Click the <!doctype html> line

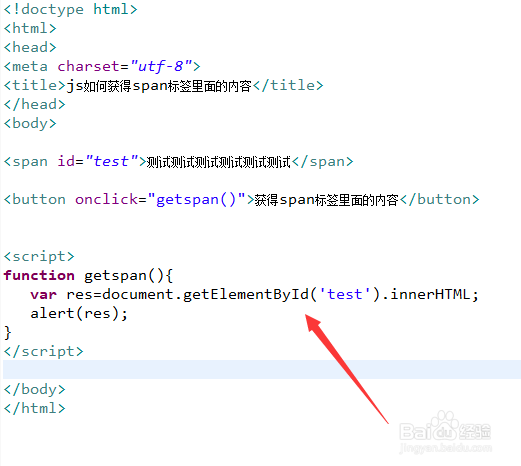70,9
